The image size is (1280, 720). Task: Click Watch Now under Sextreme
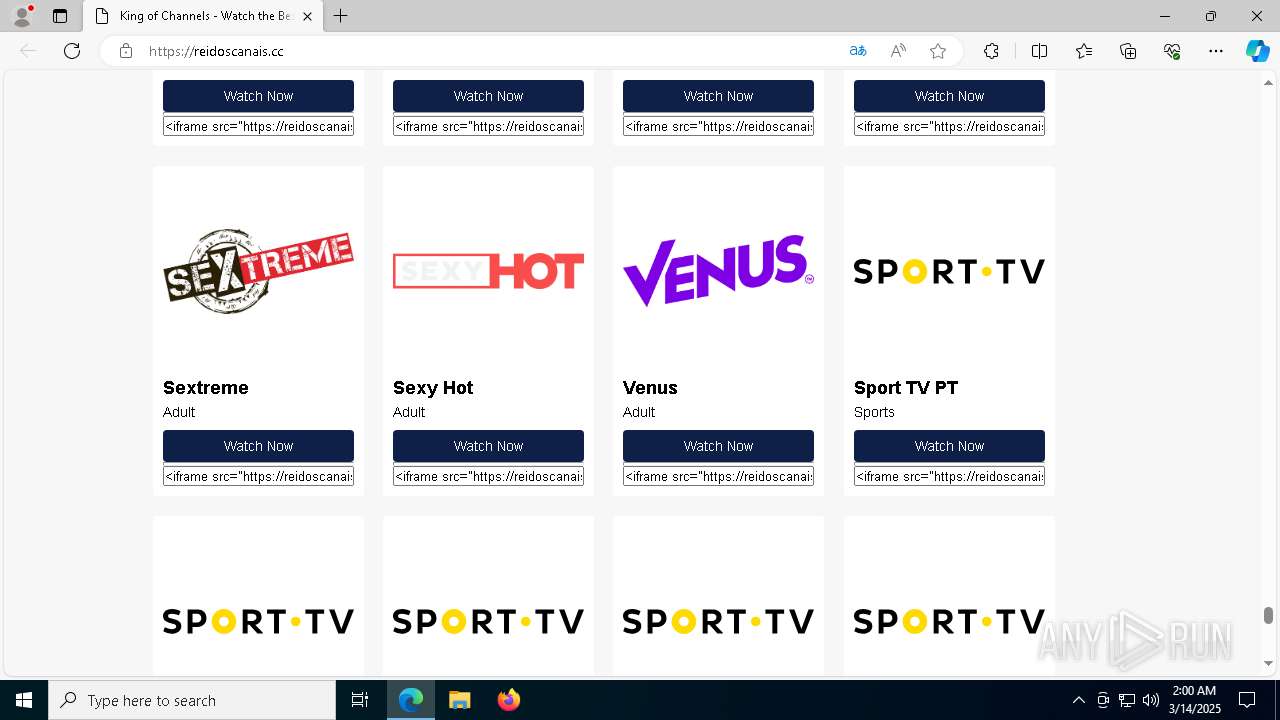tap(258, 446)
